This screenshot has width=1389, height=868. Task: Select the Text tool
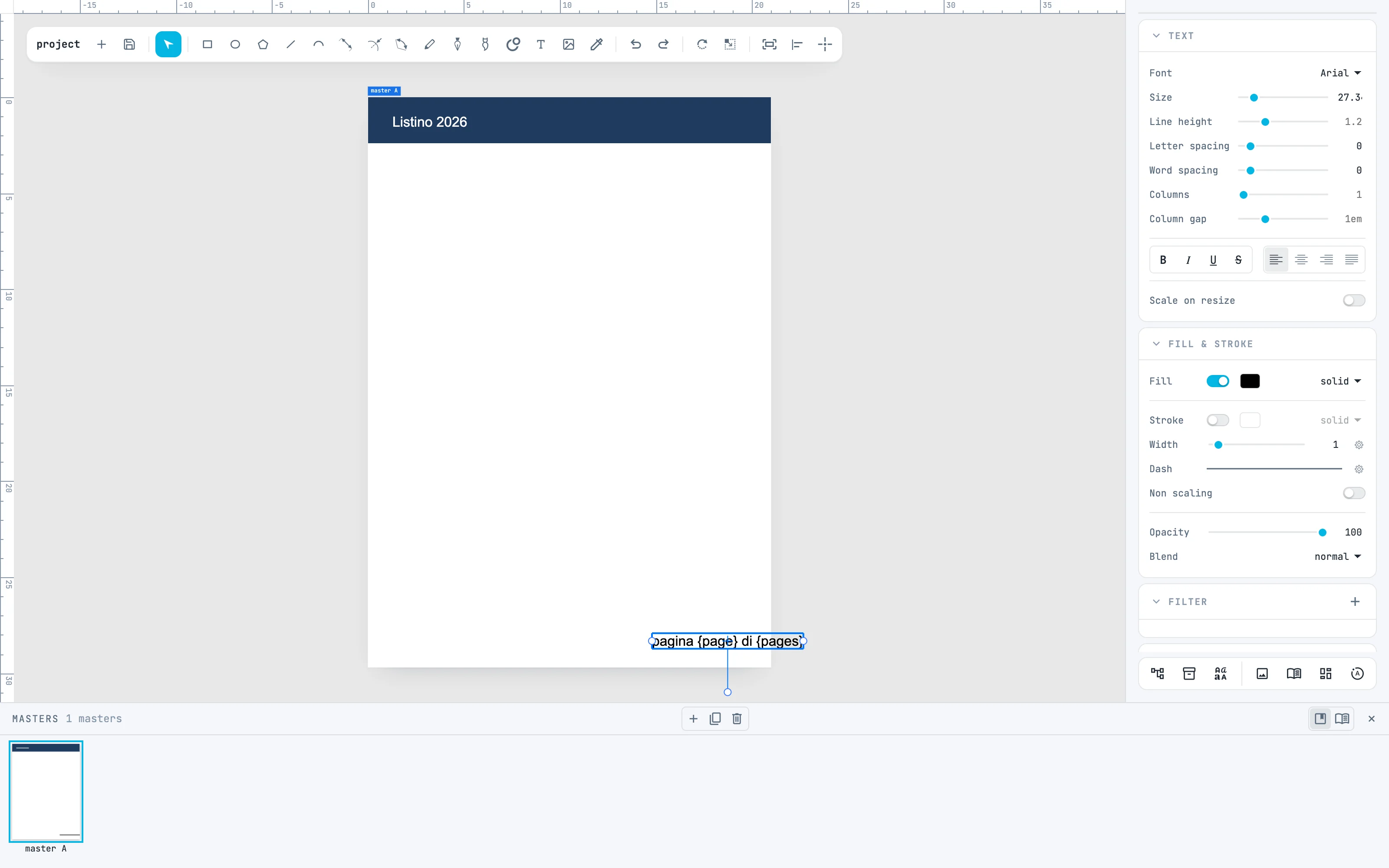point(541,44)
